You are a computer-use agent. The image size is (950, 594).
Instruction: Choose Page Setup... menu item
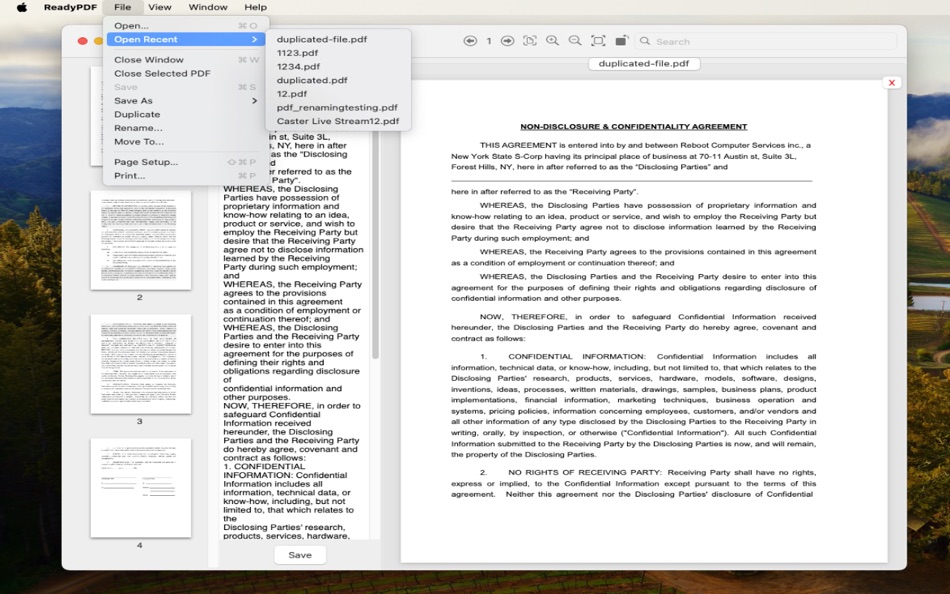(x=187, y=162)
